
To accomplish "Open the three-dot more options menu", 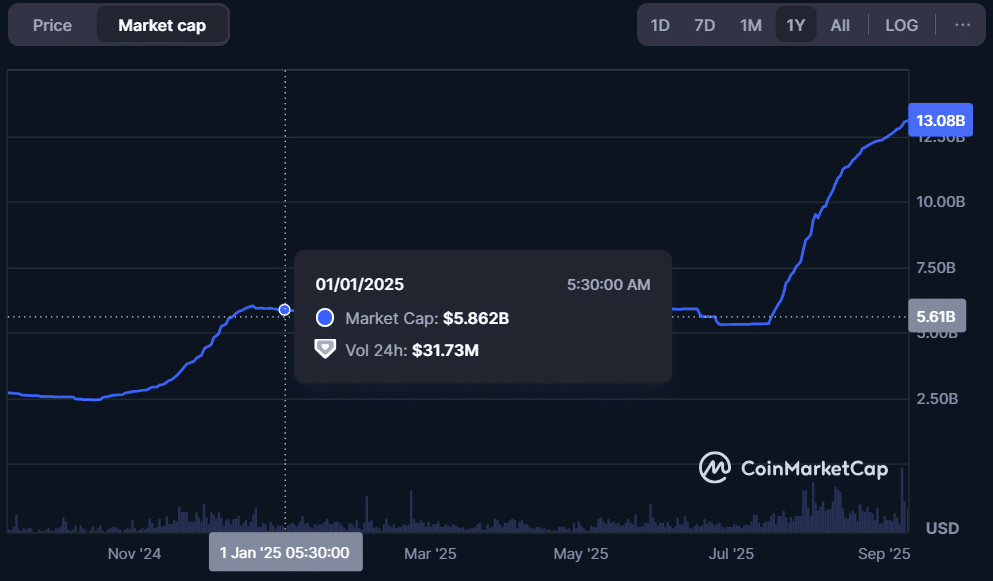I will click(962, 25).
